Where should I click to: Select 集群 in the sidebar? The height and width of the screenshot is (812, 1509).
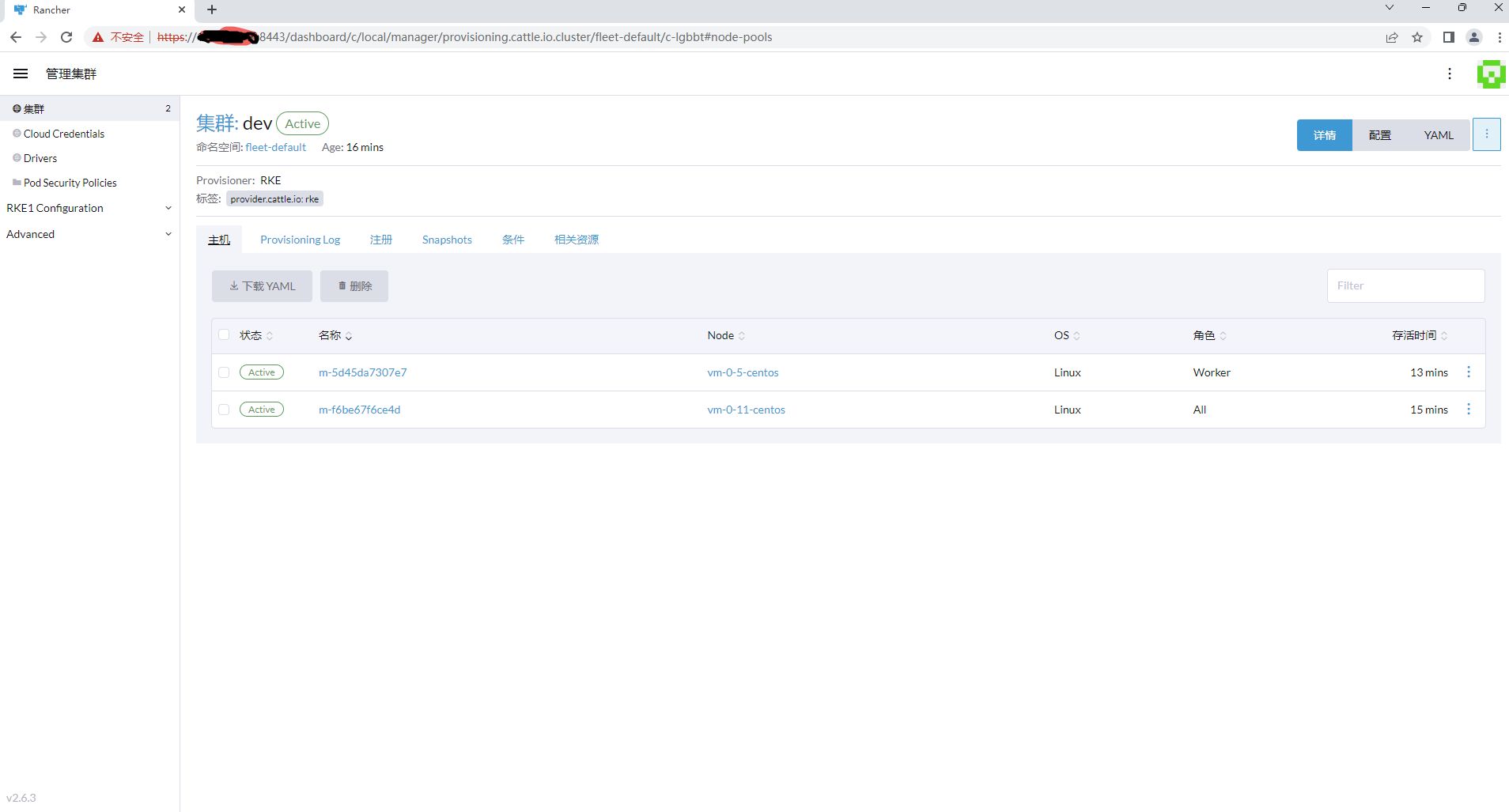click(89, 108)
